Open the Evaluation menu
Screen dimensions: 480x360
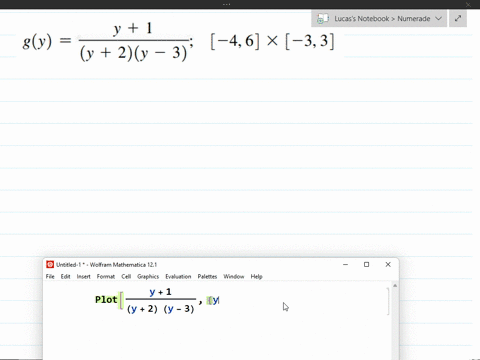pos(178,276)
